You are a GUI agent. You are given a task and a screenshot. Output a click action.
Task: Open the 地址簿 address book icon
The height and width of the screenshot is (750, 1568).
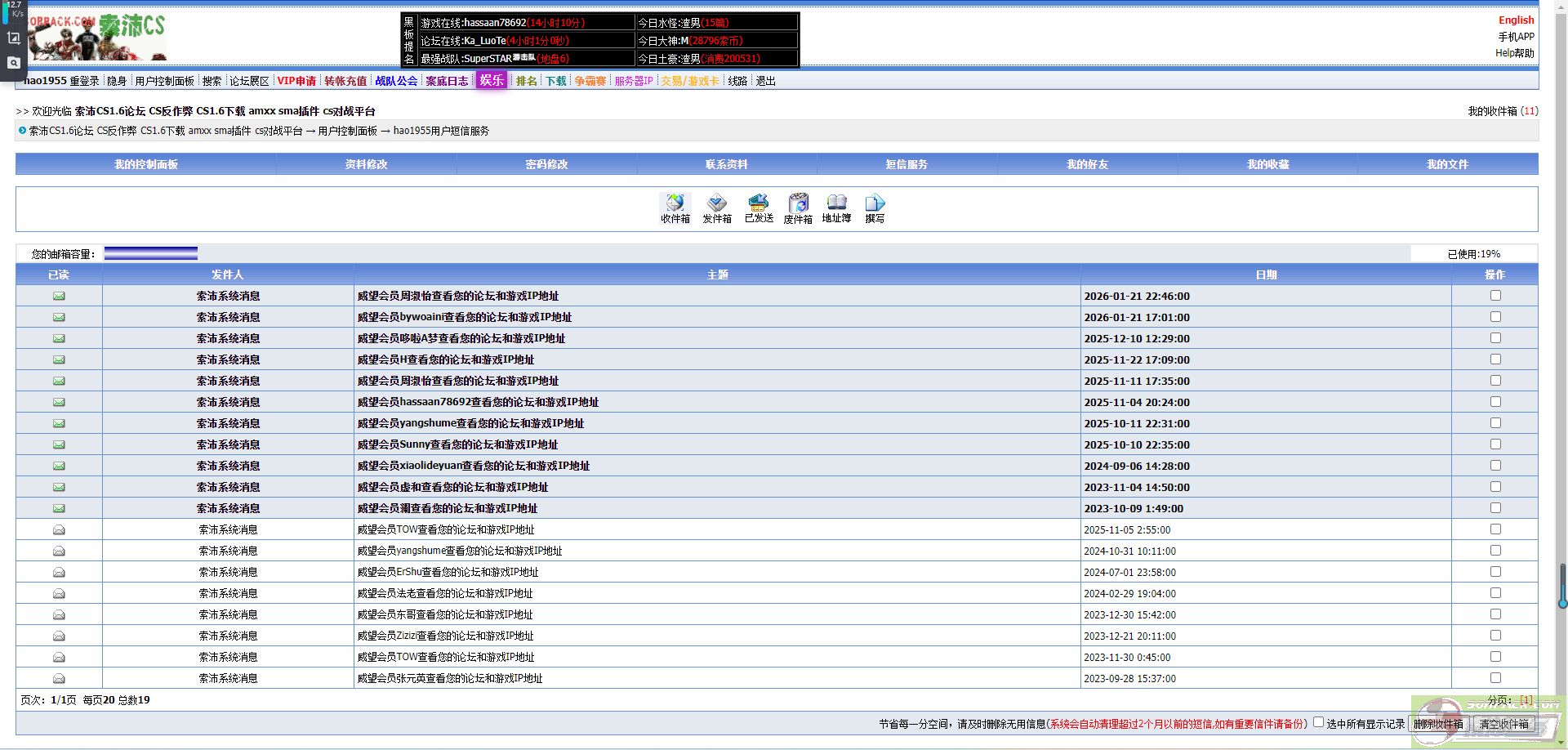tap(836, 208)
